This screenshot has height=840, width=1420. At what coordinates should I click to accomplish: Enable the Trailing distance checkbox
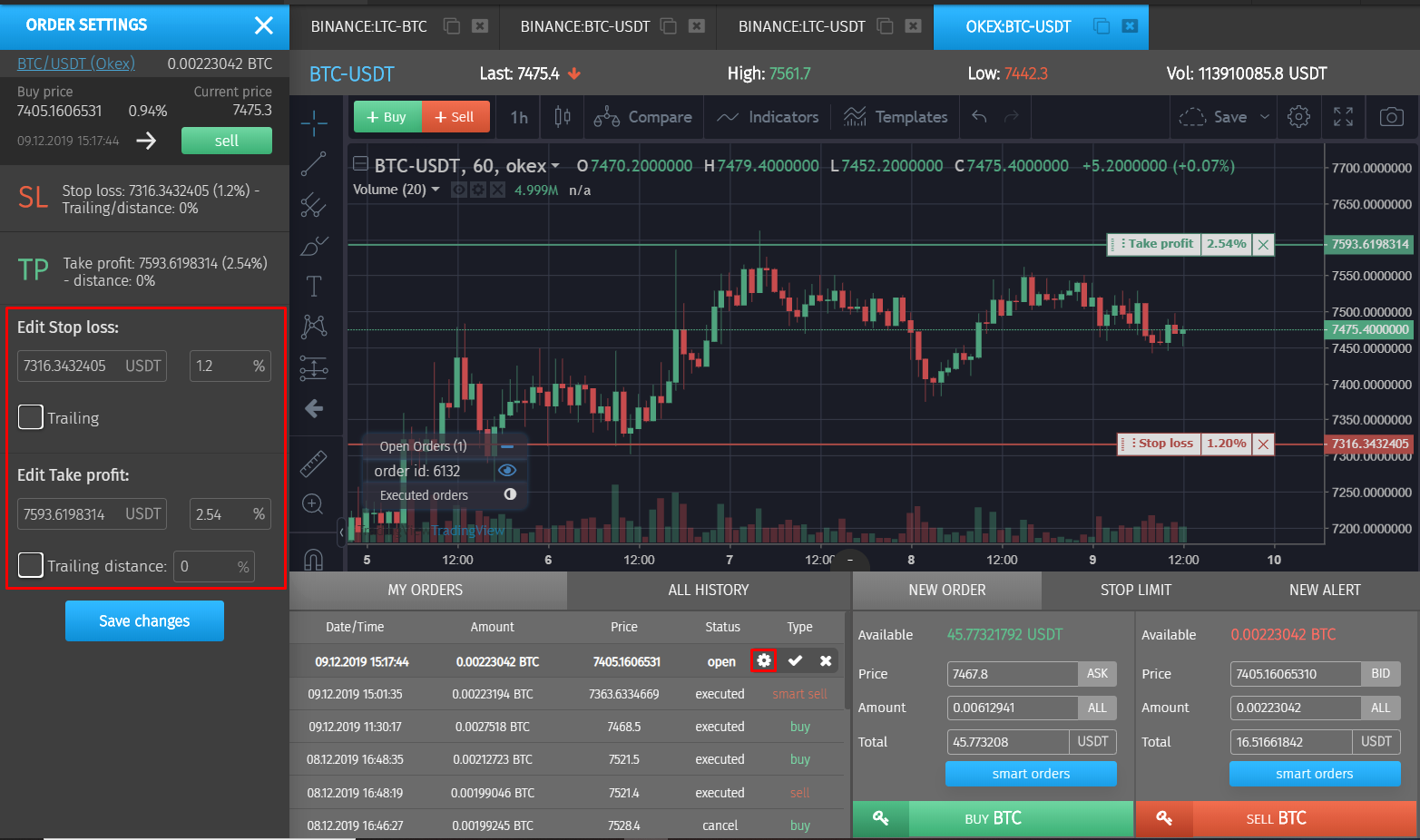tap(30, 564)
